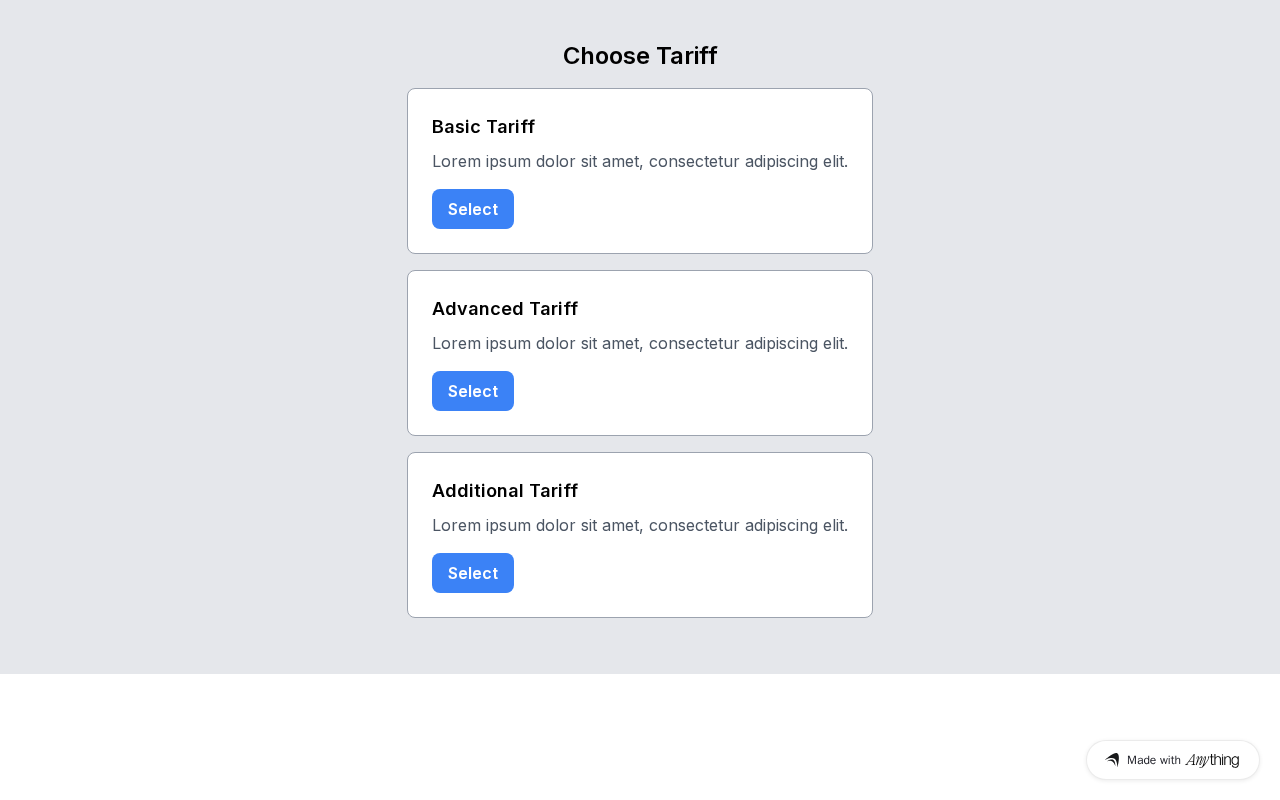
Task: Click the "Basic Tariff" card title
Action: coord(483,127)
